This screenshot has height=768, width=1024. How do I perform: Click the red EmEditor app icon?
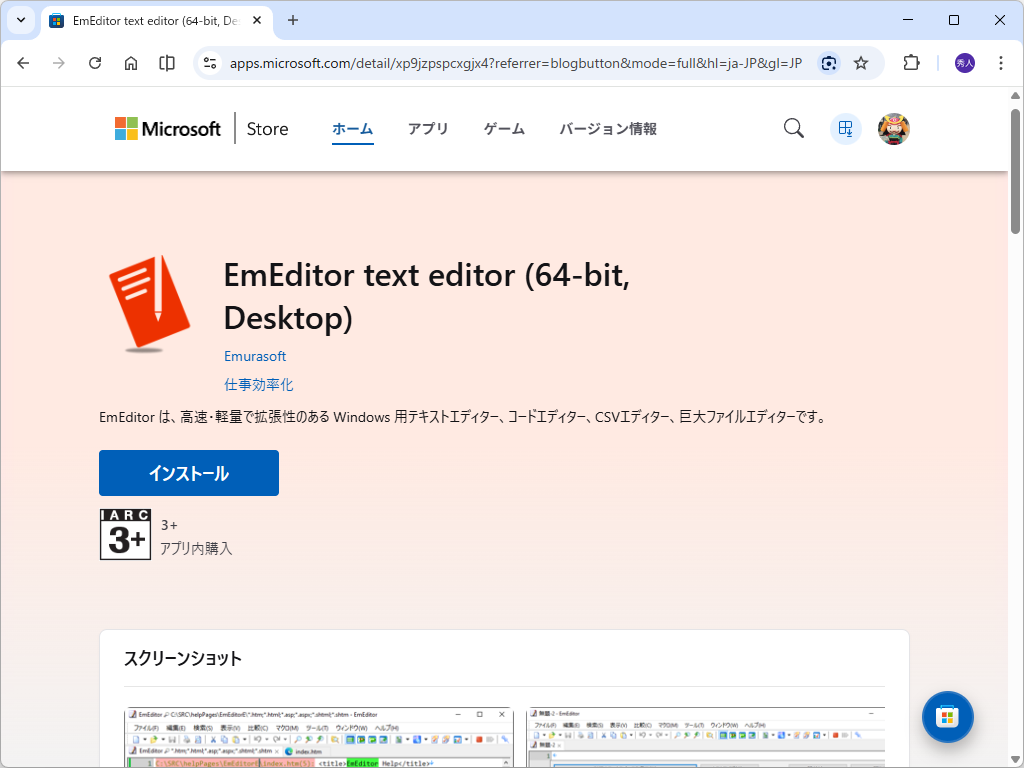coord(148,299)
